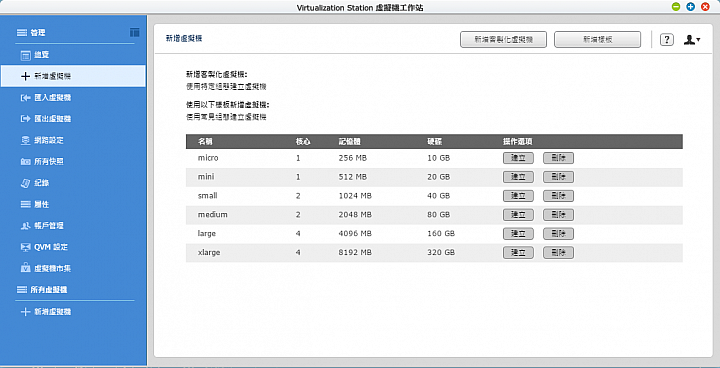Click the 記憶體 column header
This screenshot has width=720, height=368.
pos(349,142)
